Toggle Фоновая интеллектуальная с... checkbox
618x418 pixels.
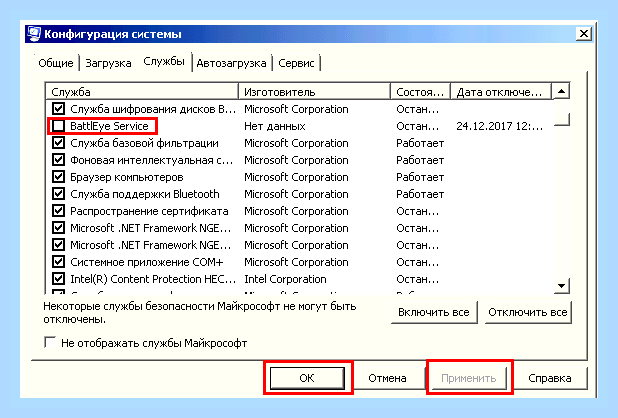point(58,160)
